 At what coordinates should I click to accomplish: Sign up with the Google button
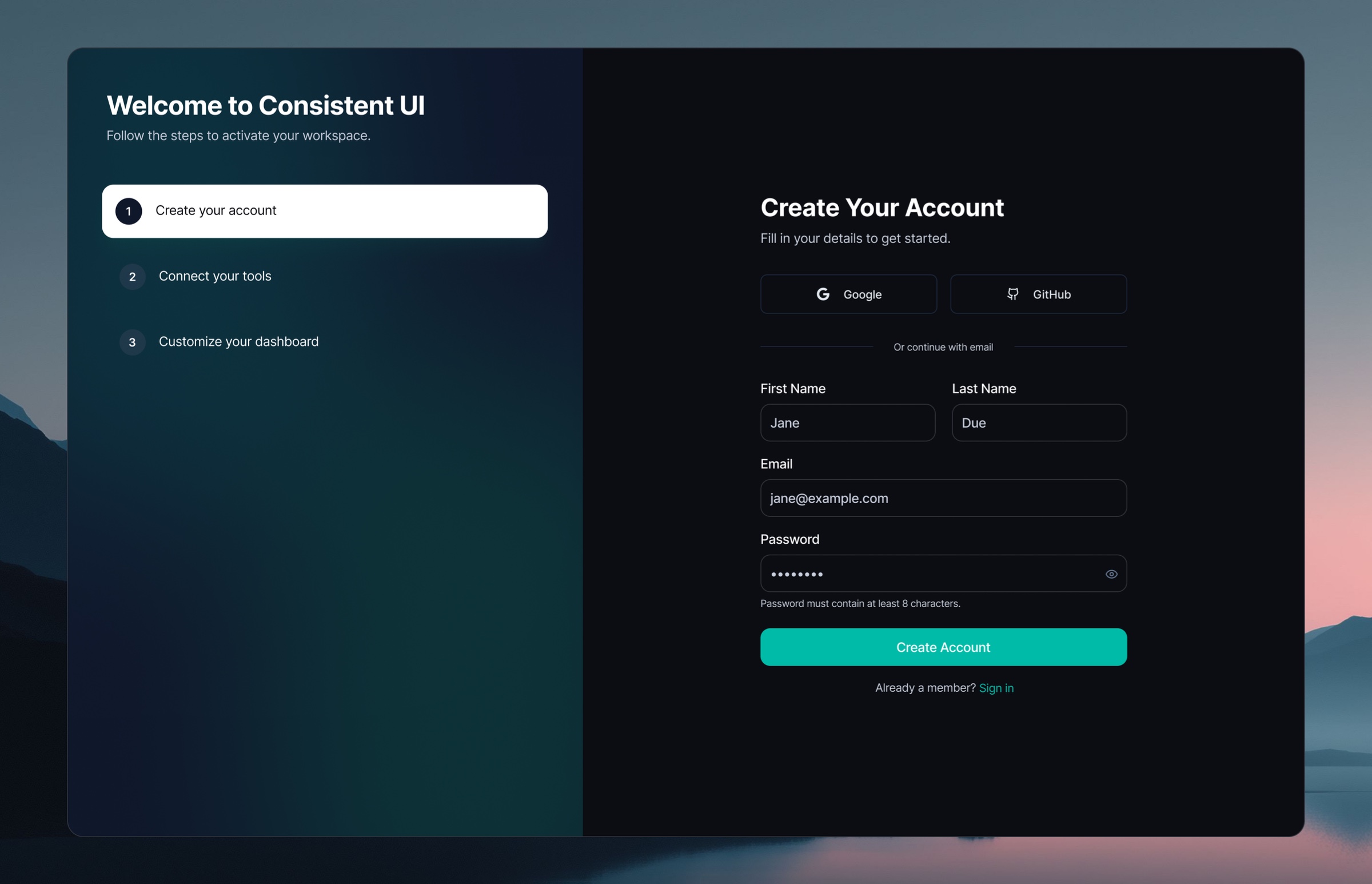click(848, 294)
